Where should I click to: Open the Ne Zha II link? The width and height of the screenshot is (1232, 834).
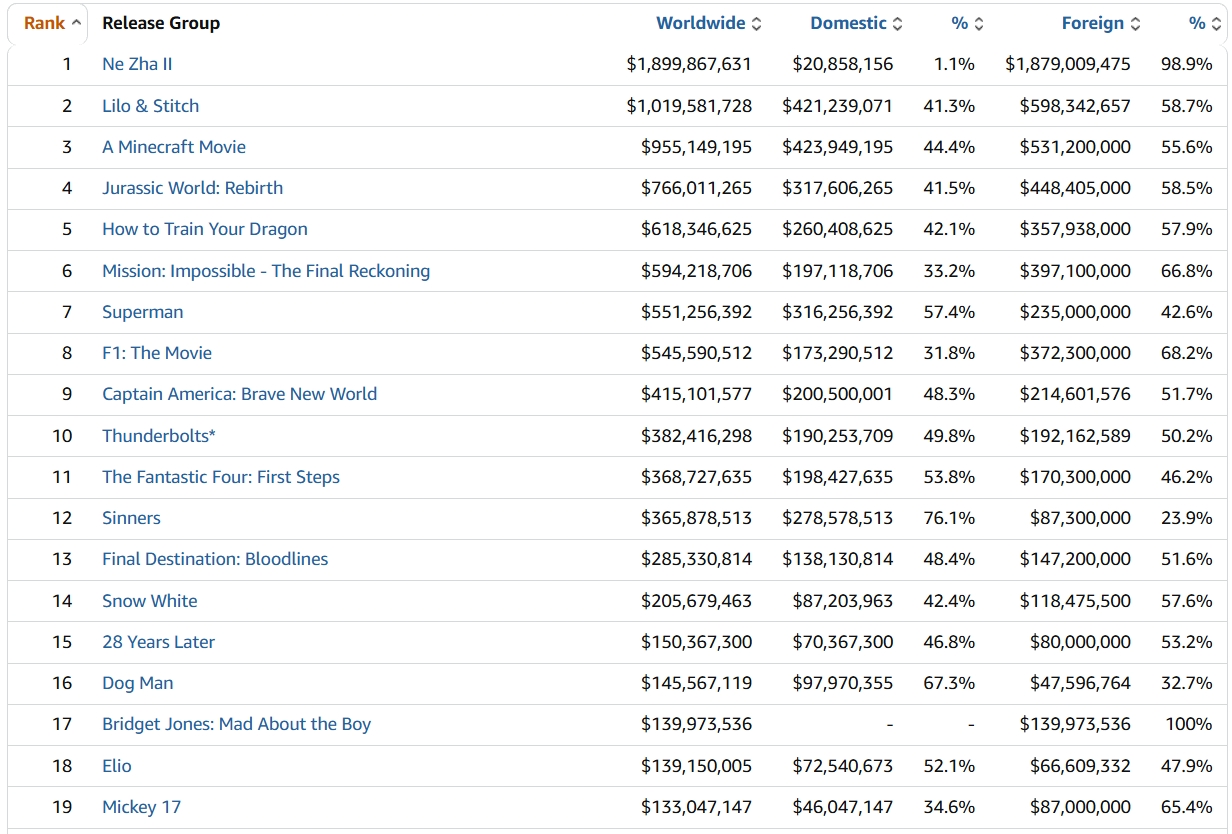pos(137,64)
